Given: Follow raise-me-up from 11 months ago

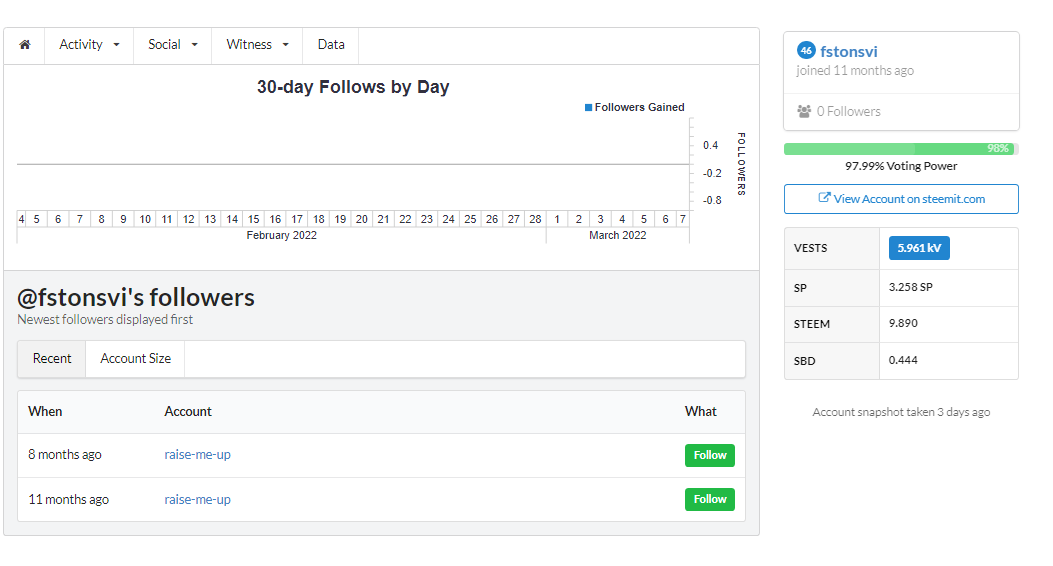Looking at the screenshot, I should (710, 500).
